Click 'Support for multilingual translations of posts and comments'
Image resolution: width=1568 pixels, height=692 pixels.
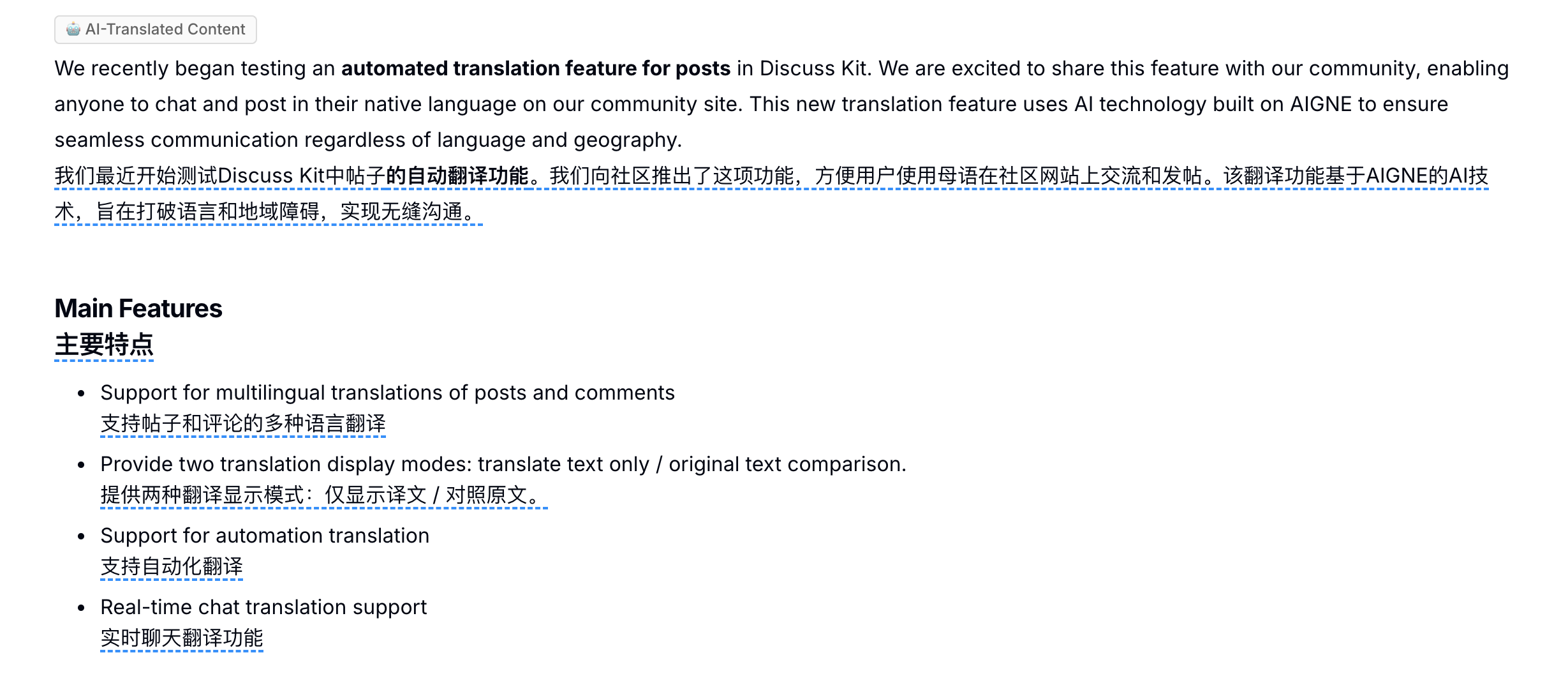pyautogui.click(x=387, y=393)
